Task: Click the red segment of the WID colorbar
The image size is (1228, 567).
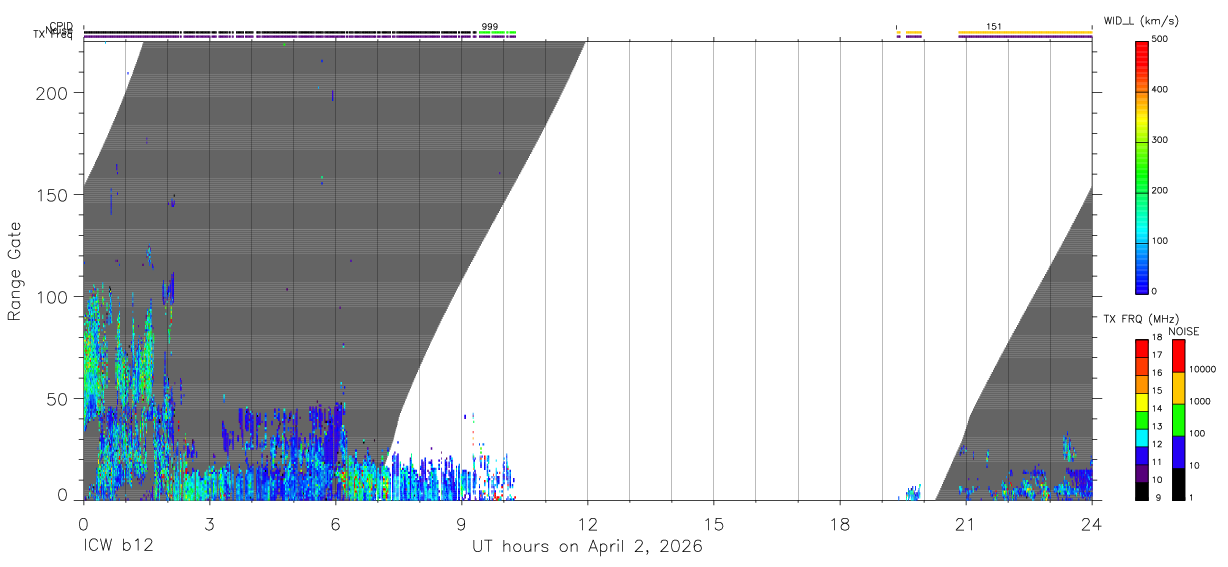Action: [1141, 66]
